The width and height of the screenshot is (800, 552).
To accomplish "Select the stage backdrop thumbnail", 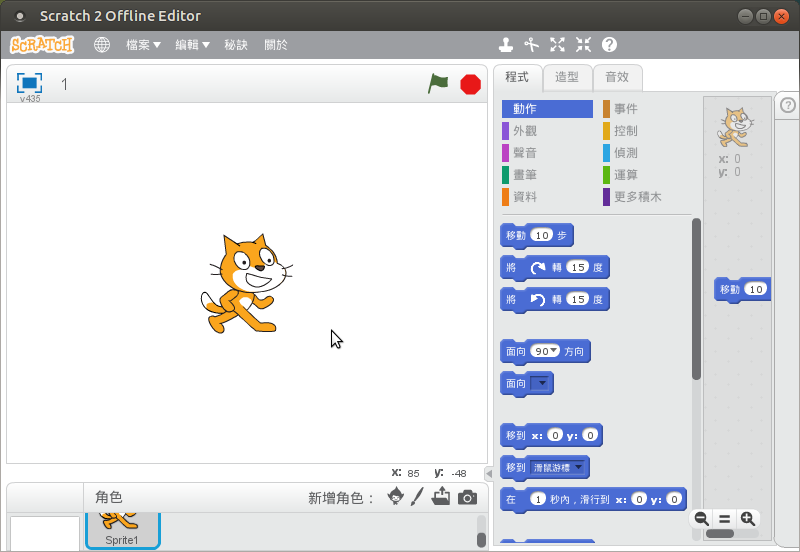I will [x=45, y=533].
